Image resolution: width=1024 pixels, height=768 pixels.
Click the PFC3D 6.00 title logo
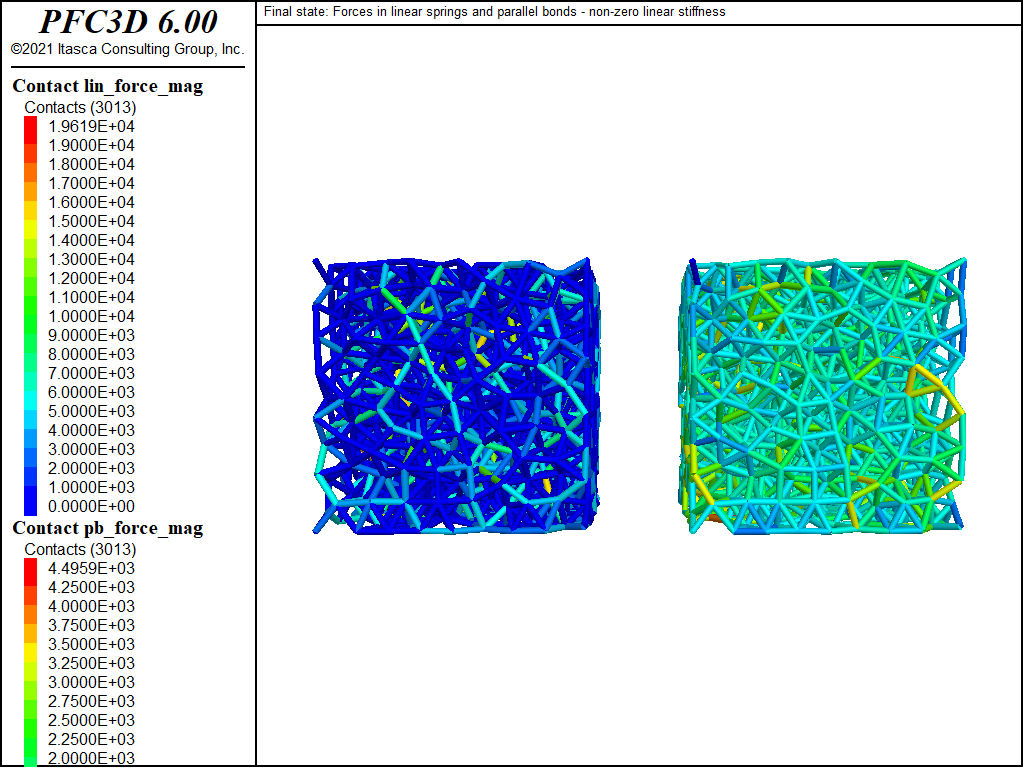click(x=127, y=22)
